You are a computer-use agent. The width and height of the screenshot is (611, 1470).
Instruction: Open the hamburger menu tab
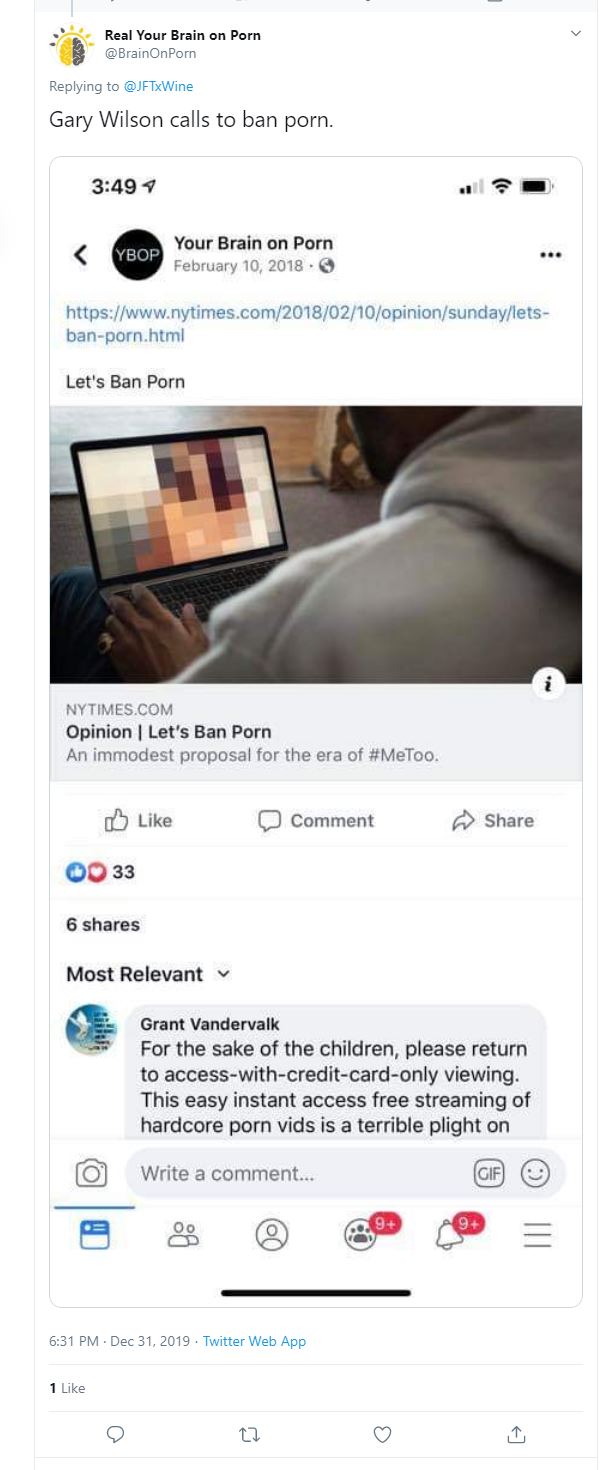(538, 1235)
